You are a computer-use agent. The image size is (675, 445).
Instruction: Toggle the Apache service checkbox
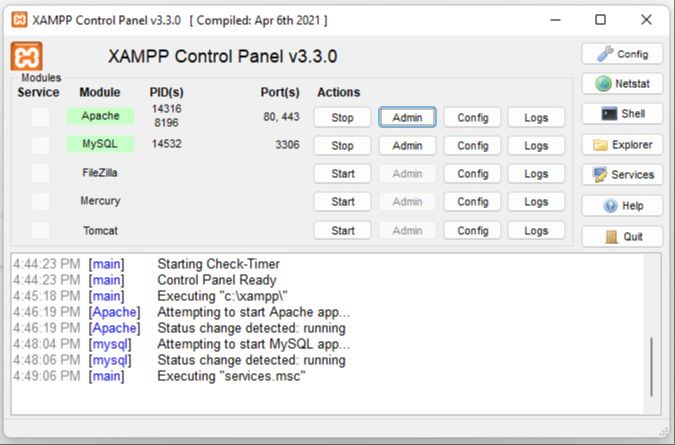(x=40, y=117)
